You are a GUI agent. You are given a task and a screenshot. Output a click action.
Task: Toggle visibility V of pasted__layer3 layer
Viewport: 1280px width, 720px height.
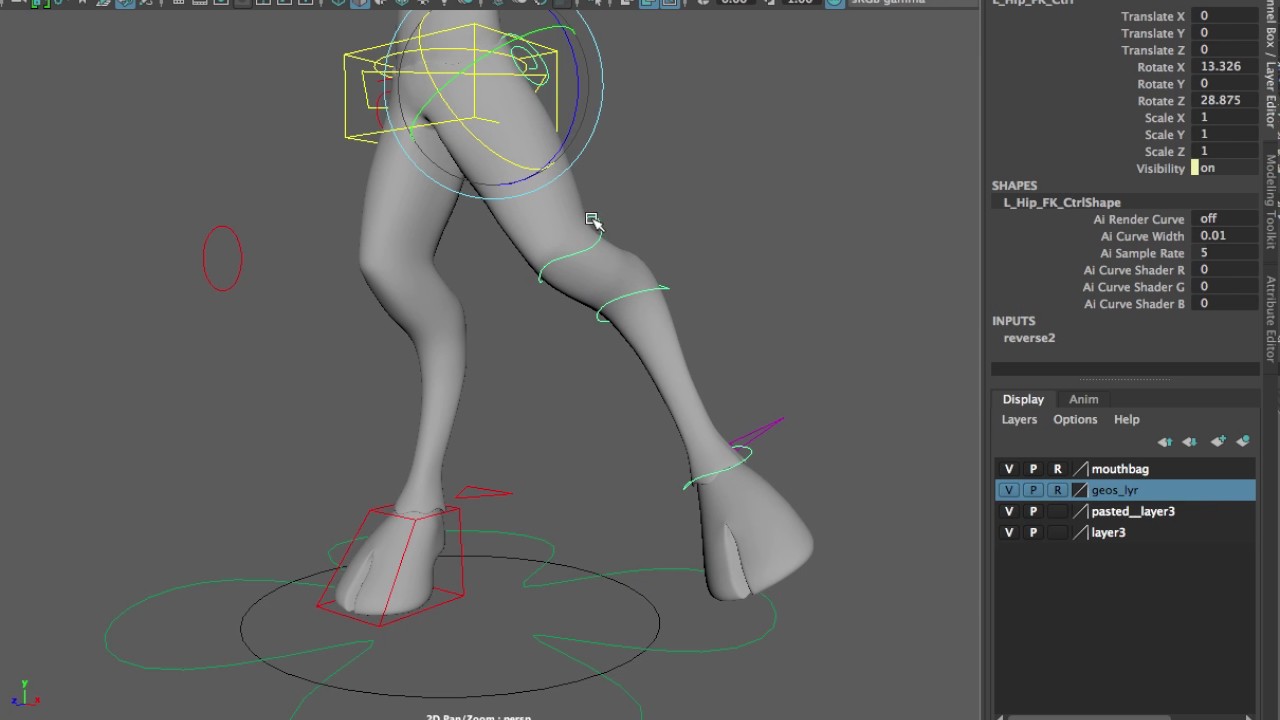1009,511
